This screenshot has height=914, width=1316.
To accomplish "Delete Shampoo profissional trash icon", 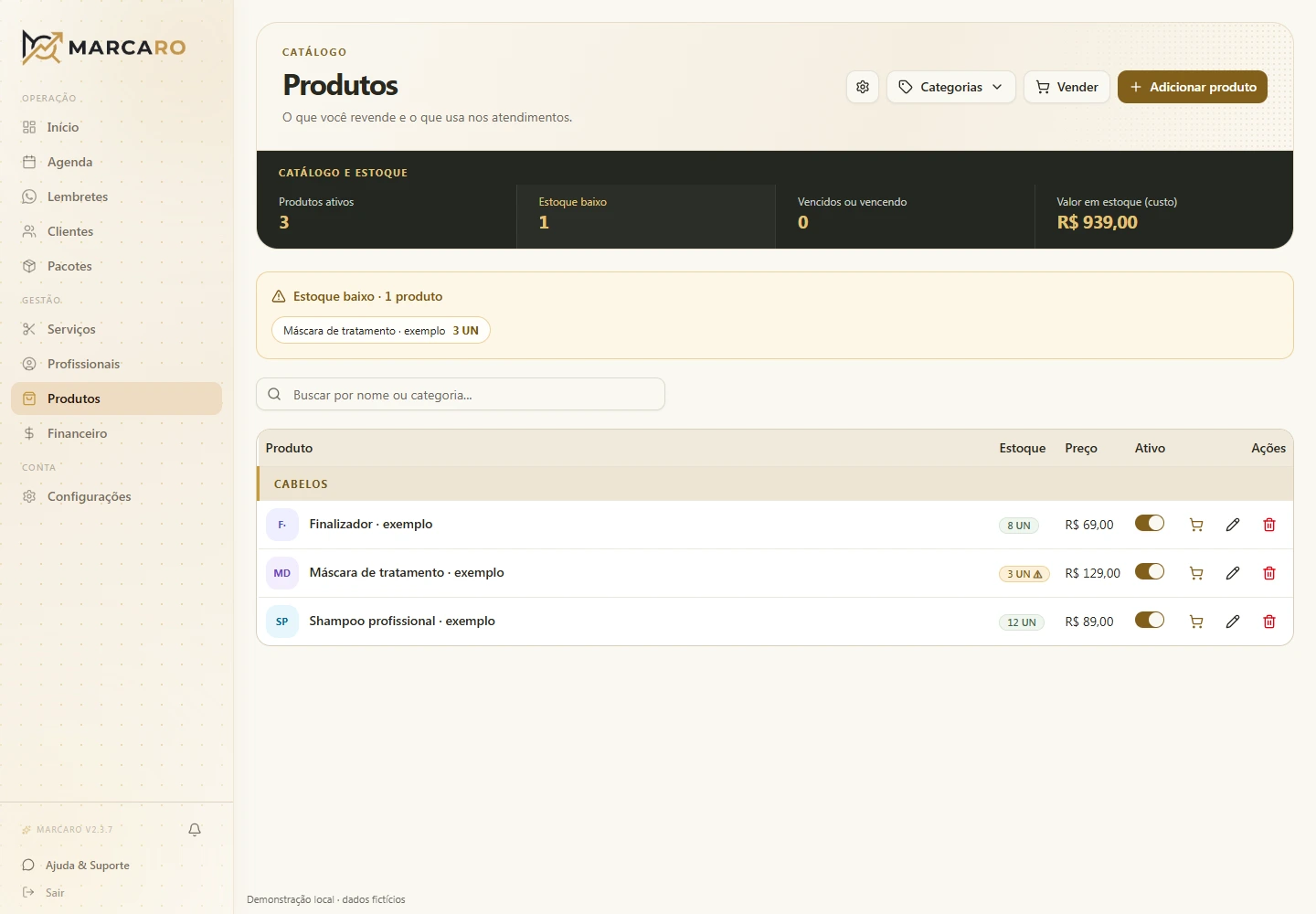I will click(1269, 622).
